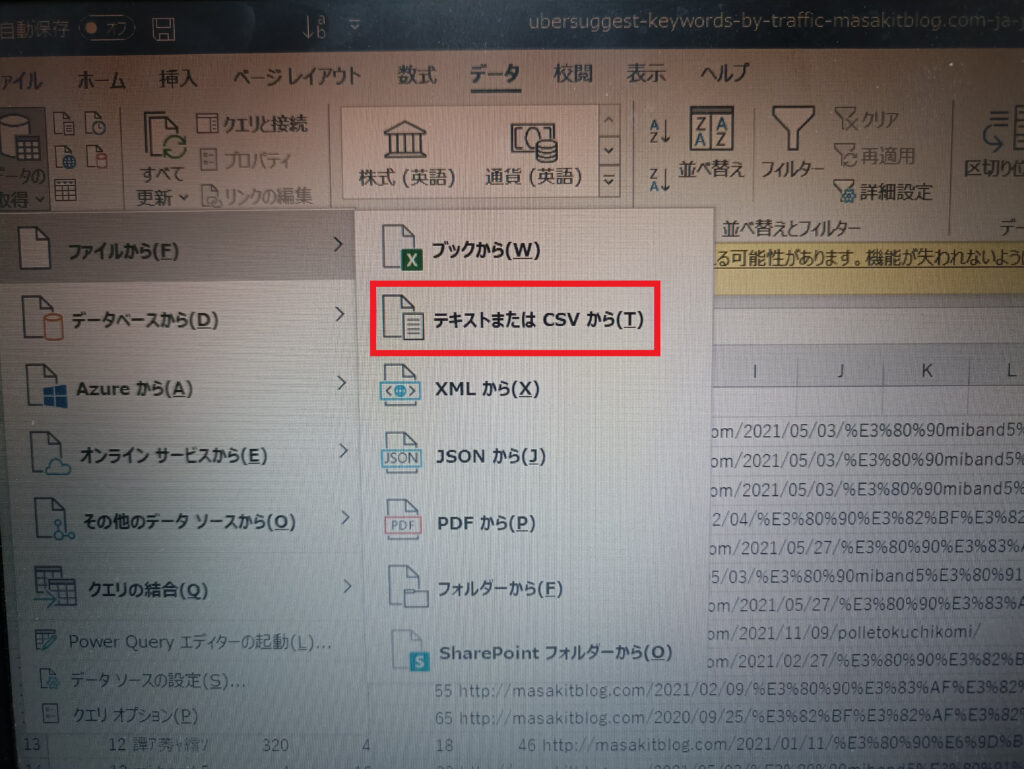Open the 挿入 ribbon tab
Image resolution: width=1024 pixels, height=769 pixels.
(178, 78)
